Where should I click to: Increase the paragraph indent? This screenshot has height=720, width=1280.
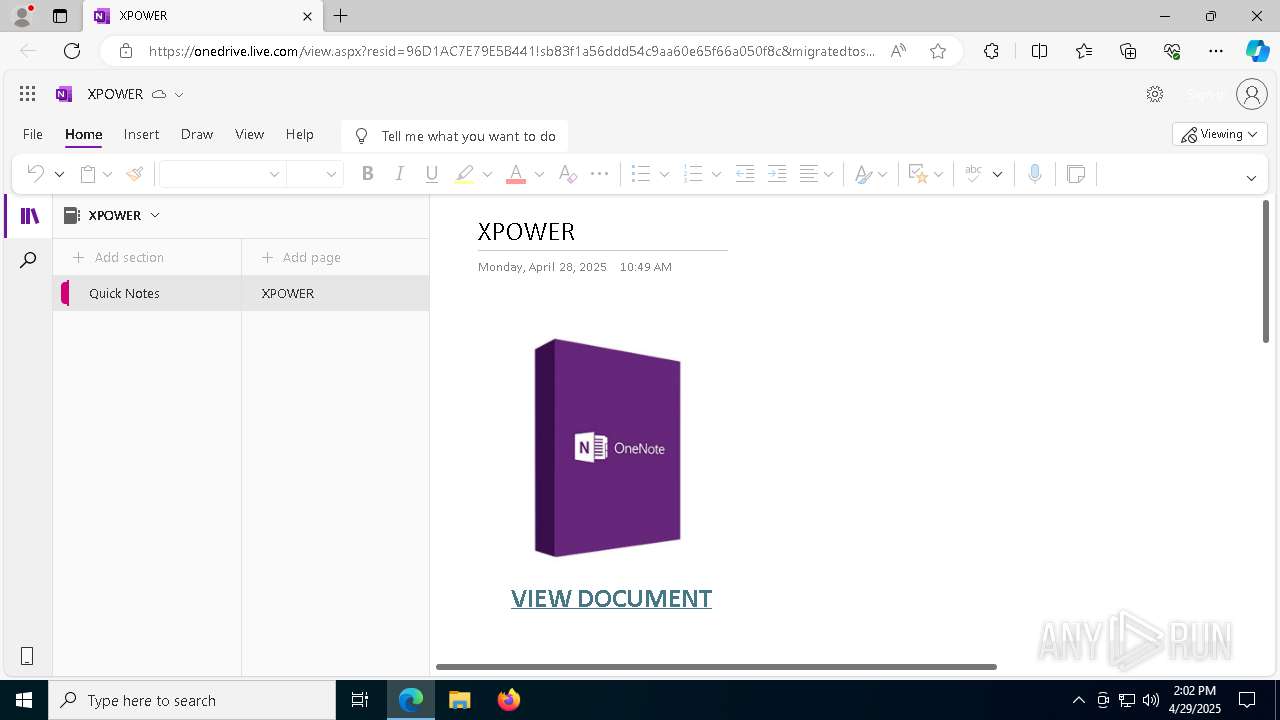pyautogui.click(x=777, y=174)
